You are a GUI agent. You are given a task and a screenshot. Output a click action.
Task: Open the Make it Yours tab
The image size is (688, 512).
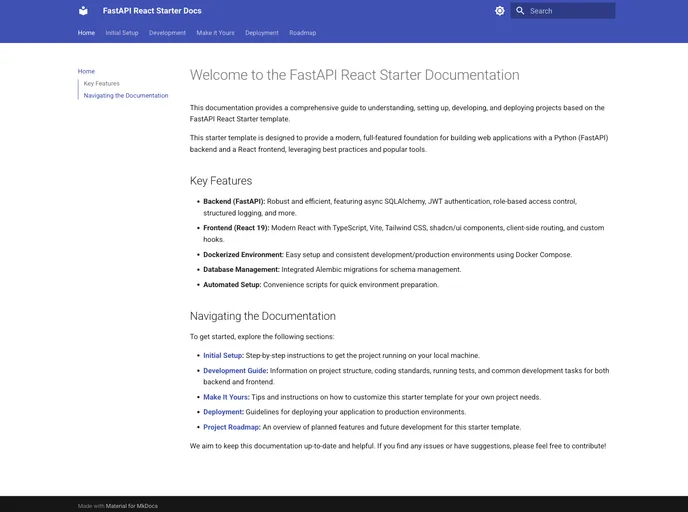pos(215,33)
